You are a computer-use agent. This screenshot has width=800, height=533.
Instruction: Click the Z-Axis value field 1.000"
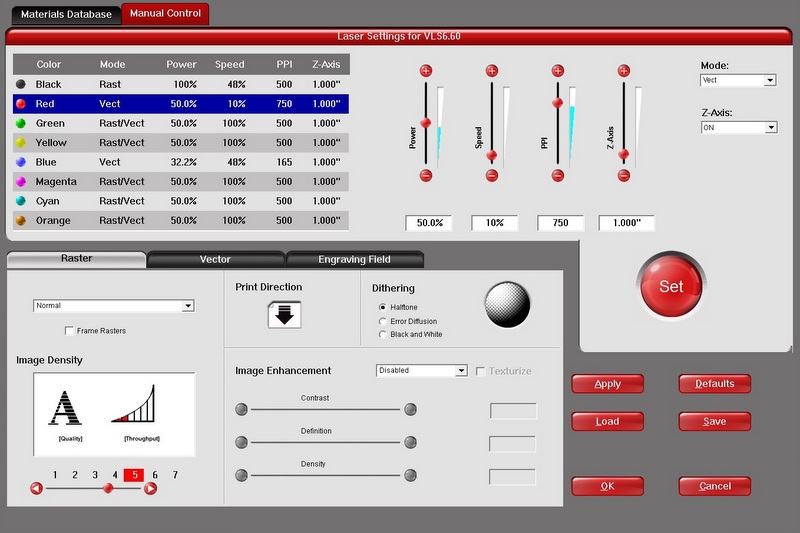click(626, 223)
